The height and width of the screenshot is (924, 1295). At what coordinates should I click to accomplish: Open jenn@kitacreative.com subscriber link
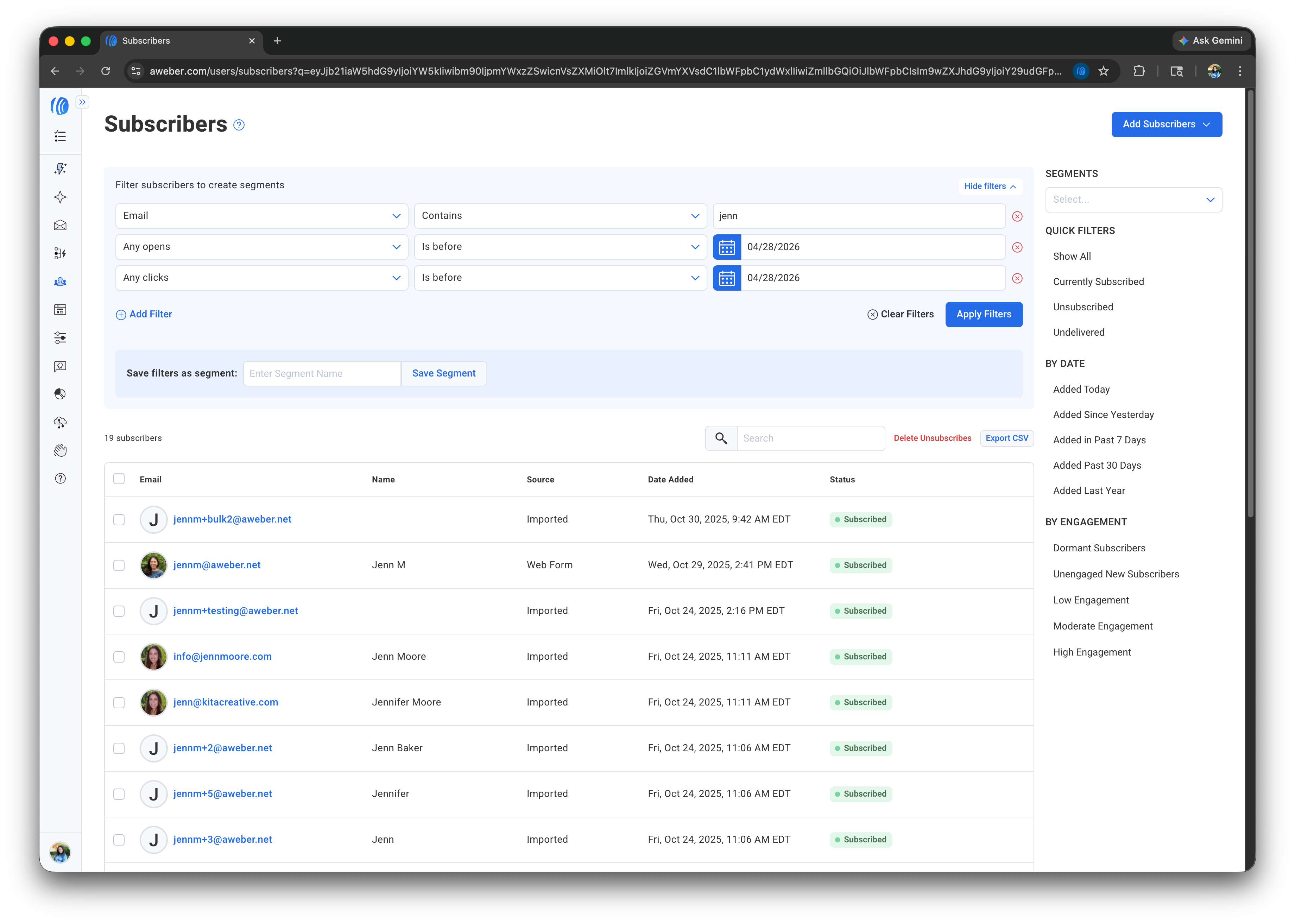(x=225, y=702)
